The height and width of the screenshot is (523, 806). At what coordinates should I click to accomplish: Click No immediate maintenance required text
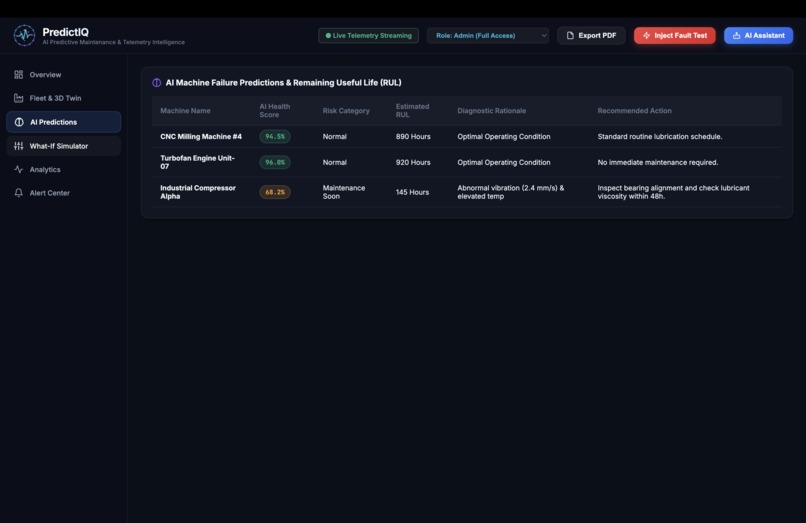pyautogui.click(x=657, y=163)
